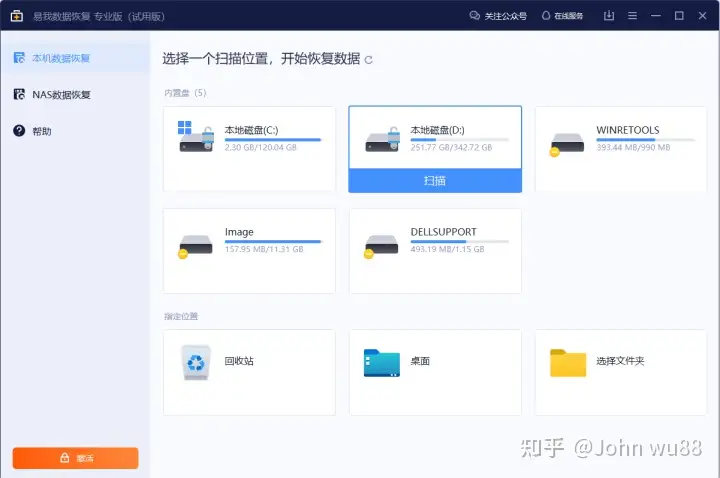Click the 桌面 desktop folder icon
This screenshot has height=478, width=720.
(x=382, y=363)
